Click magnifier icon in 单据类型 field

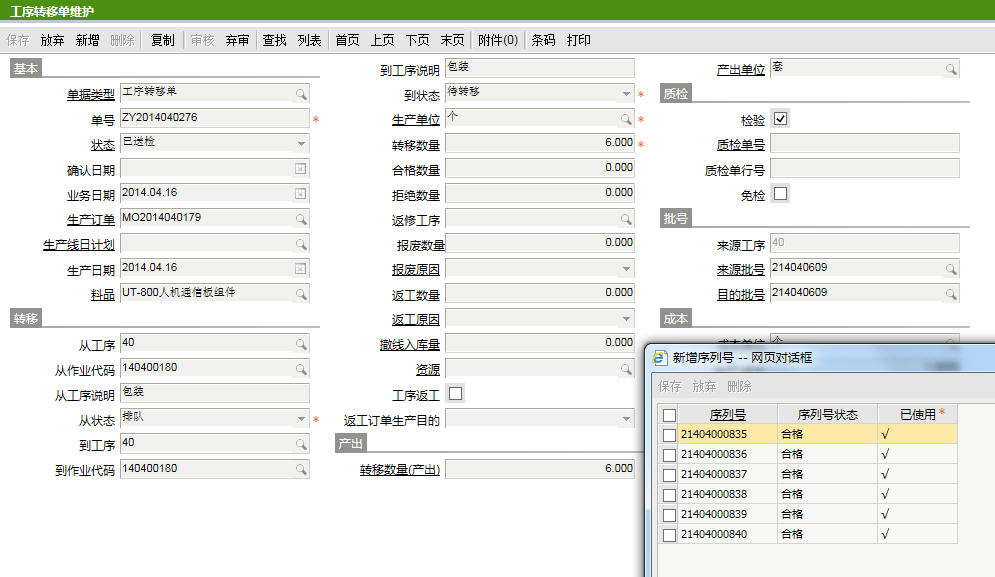[x=300, y=93]
